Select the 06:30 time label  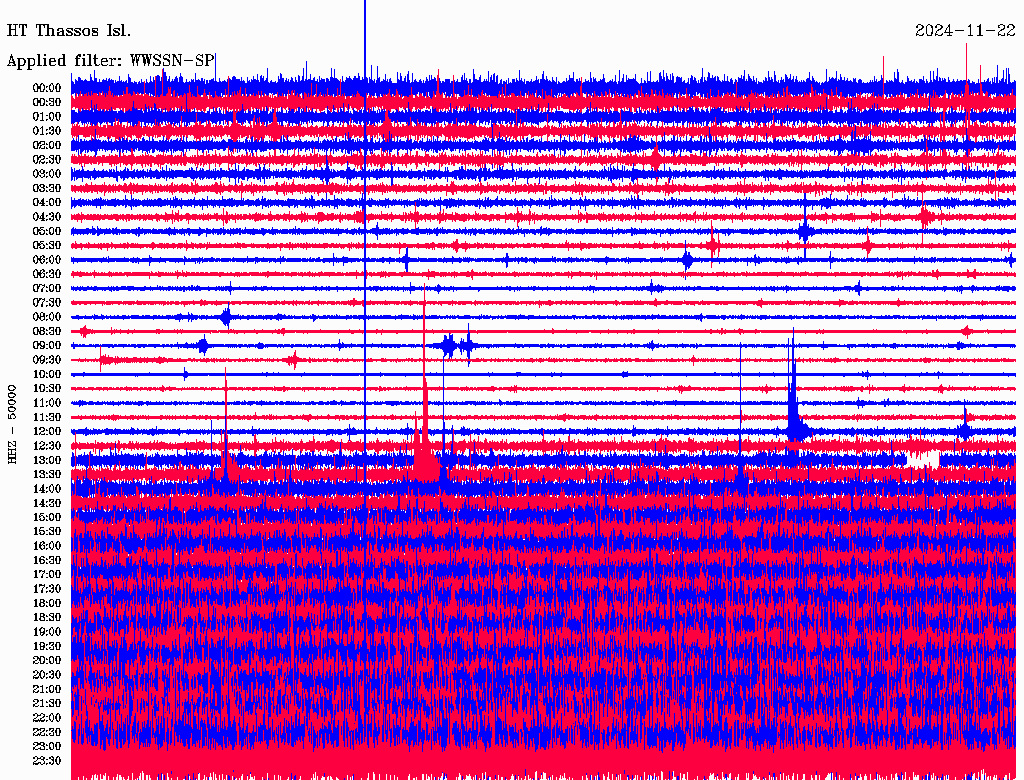pyautogui.click(x=47, y=274)
